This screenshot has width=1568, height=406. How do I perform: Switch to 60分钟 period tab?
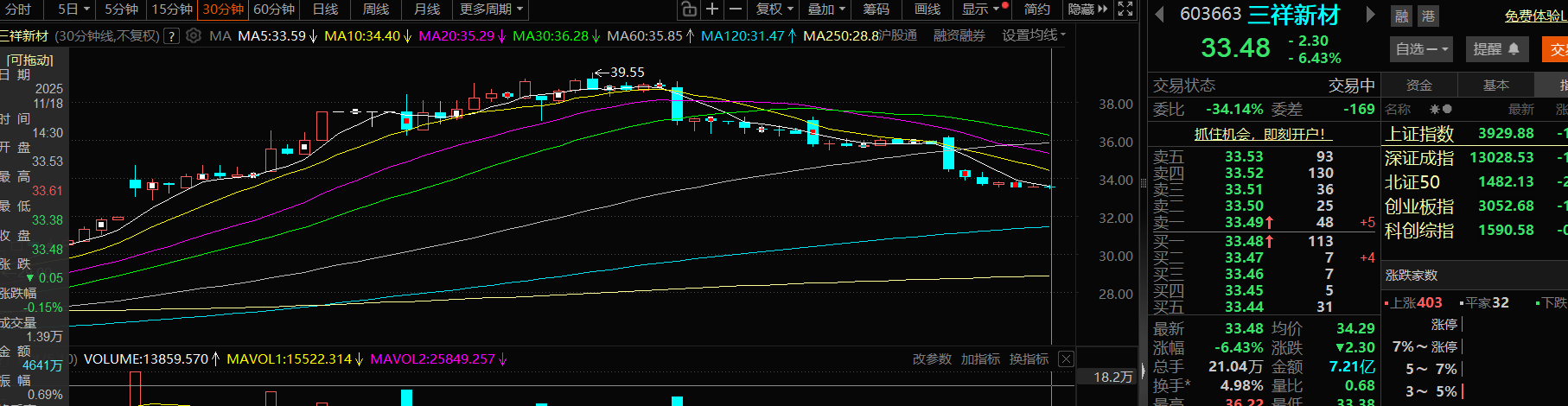[274, 10]
